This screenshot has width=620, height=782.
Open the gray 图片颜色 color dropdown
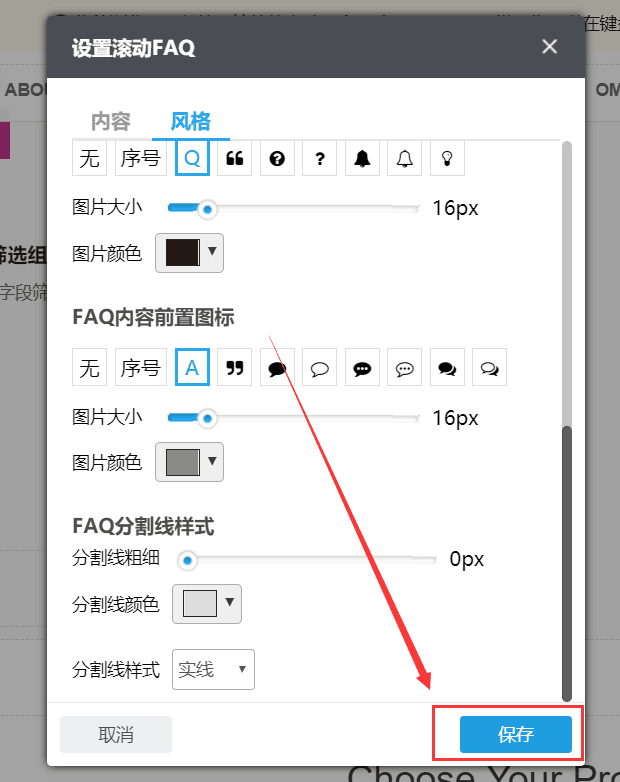(189, 462)
